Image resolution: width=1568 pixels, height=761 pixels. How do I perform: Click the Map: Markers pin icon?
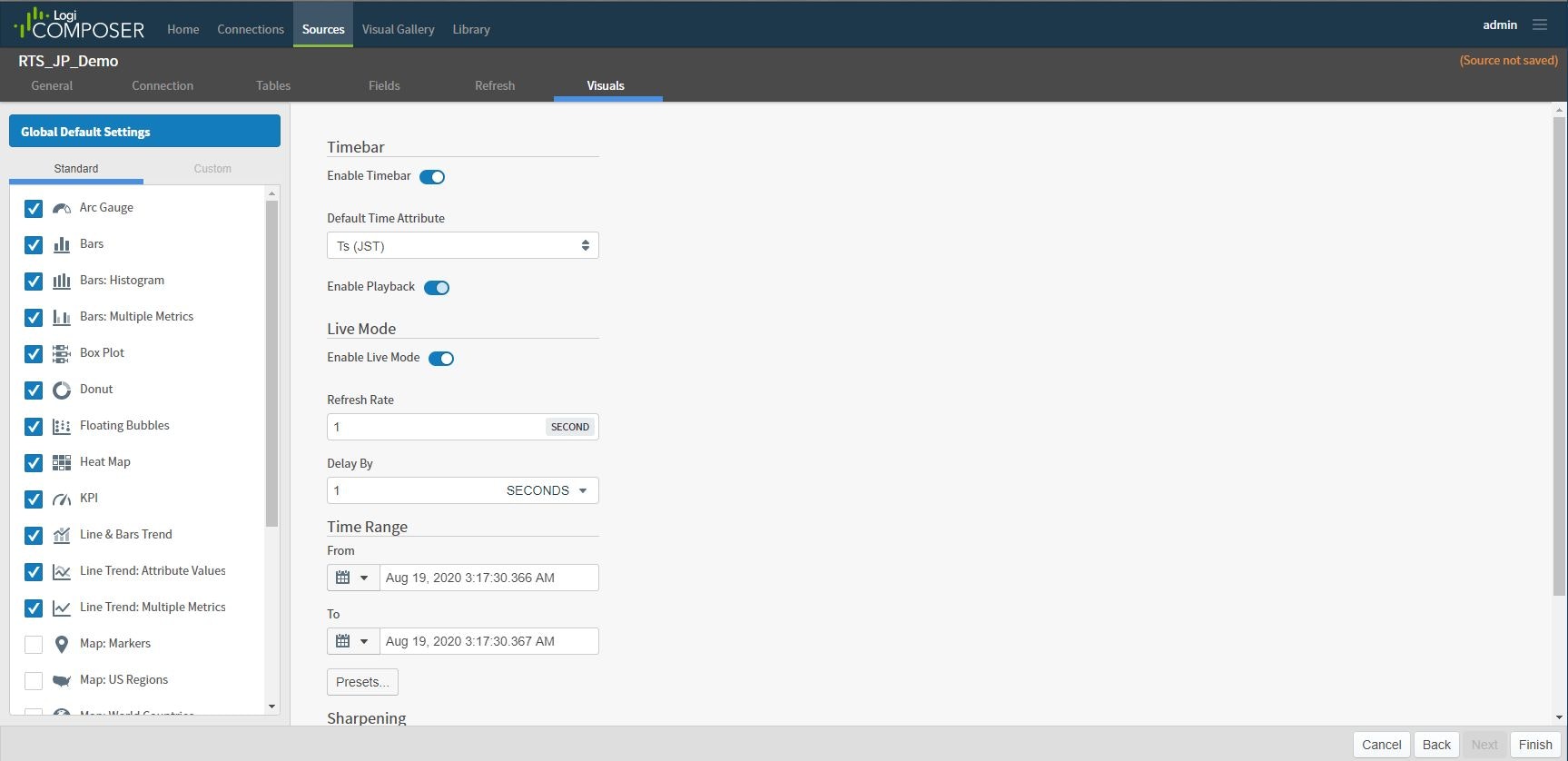62,644
